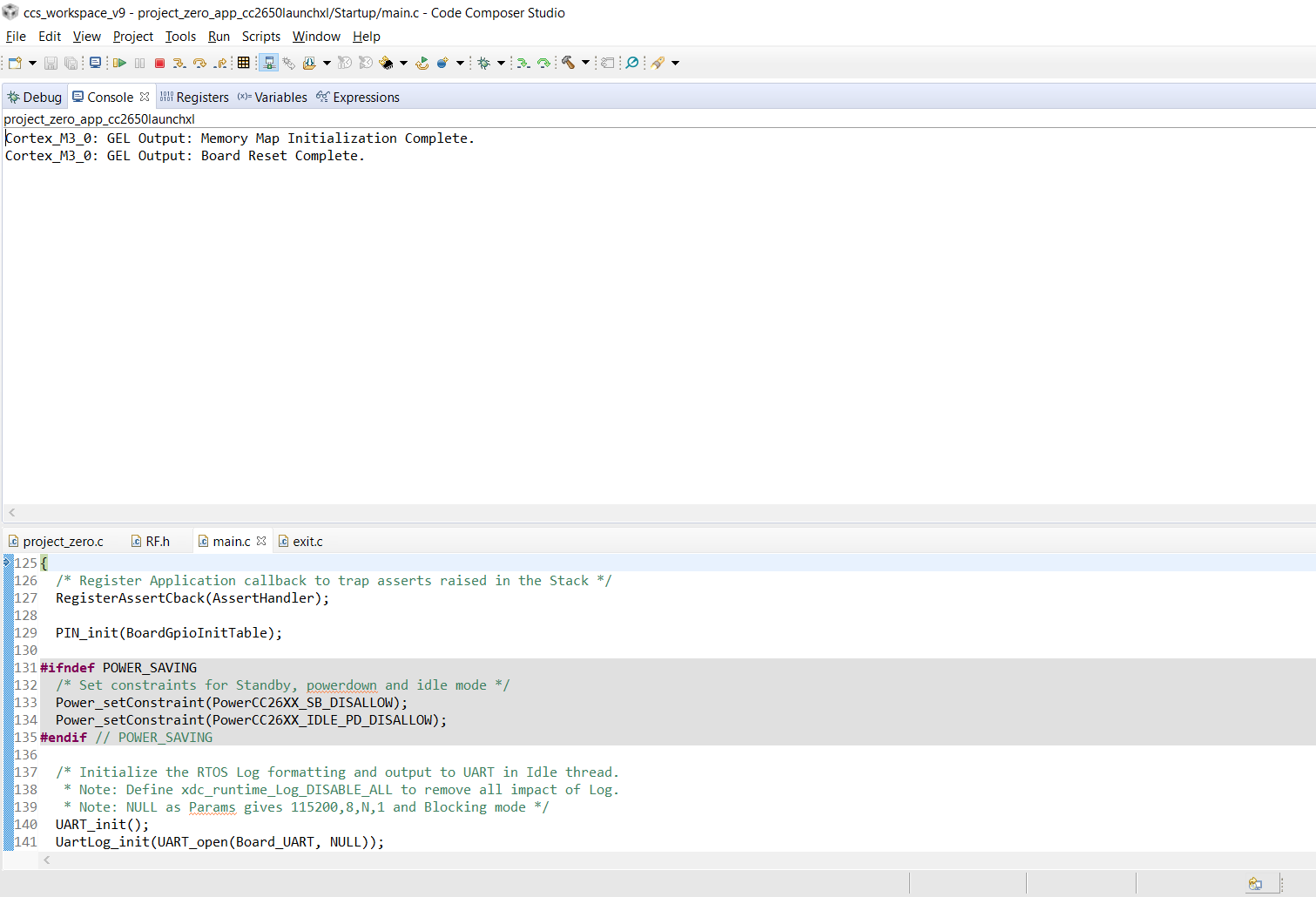Click the #ifndef POWER_SAVING directive line

click(x=118, y=668)
